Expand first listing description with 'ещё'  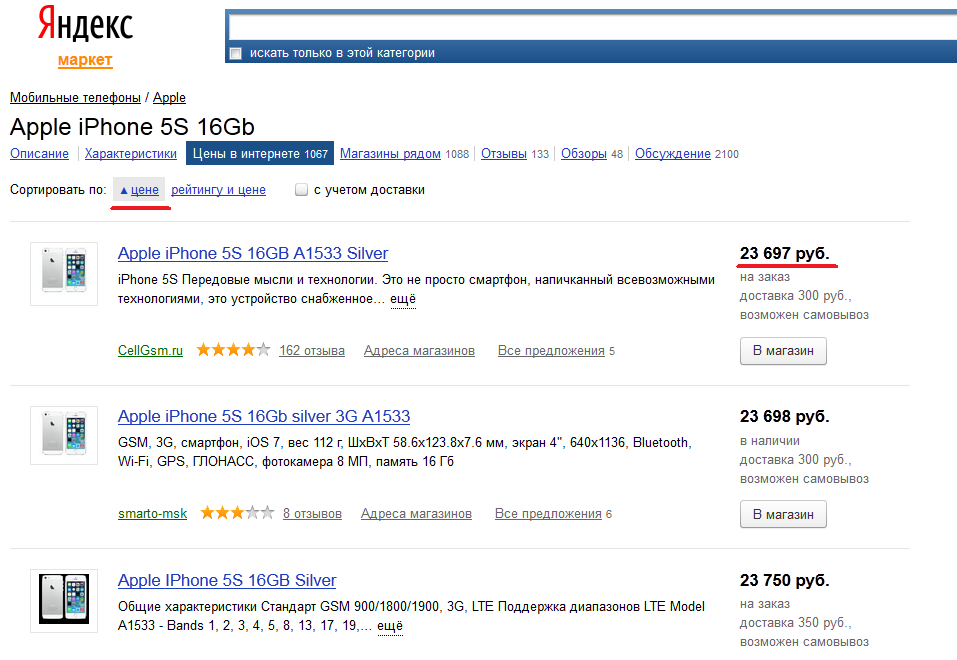pos(403,299)
